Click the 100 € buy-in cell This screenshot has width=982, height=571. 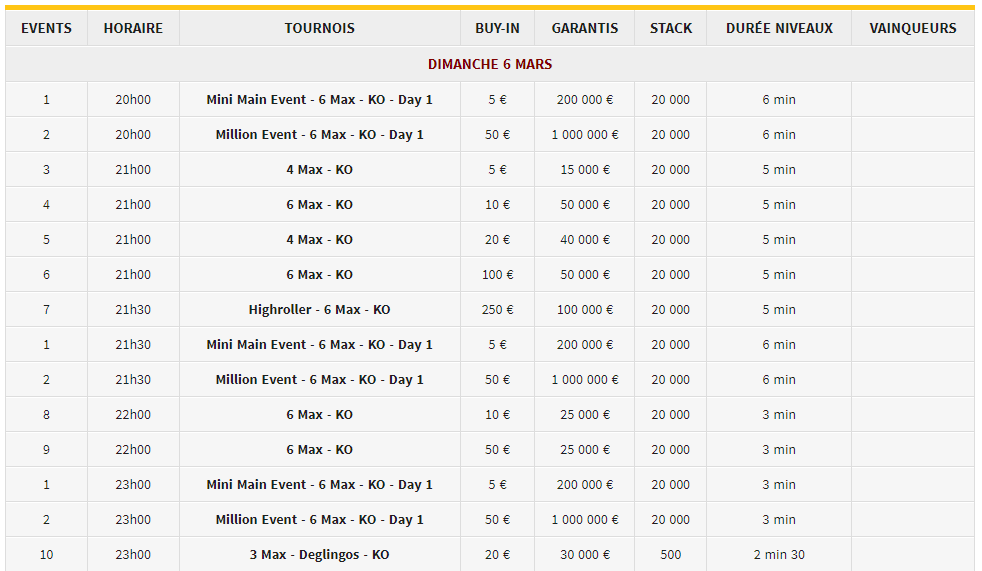point(497,275)
